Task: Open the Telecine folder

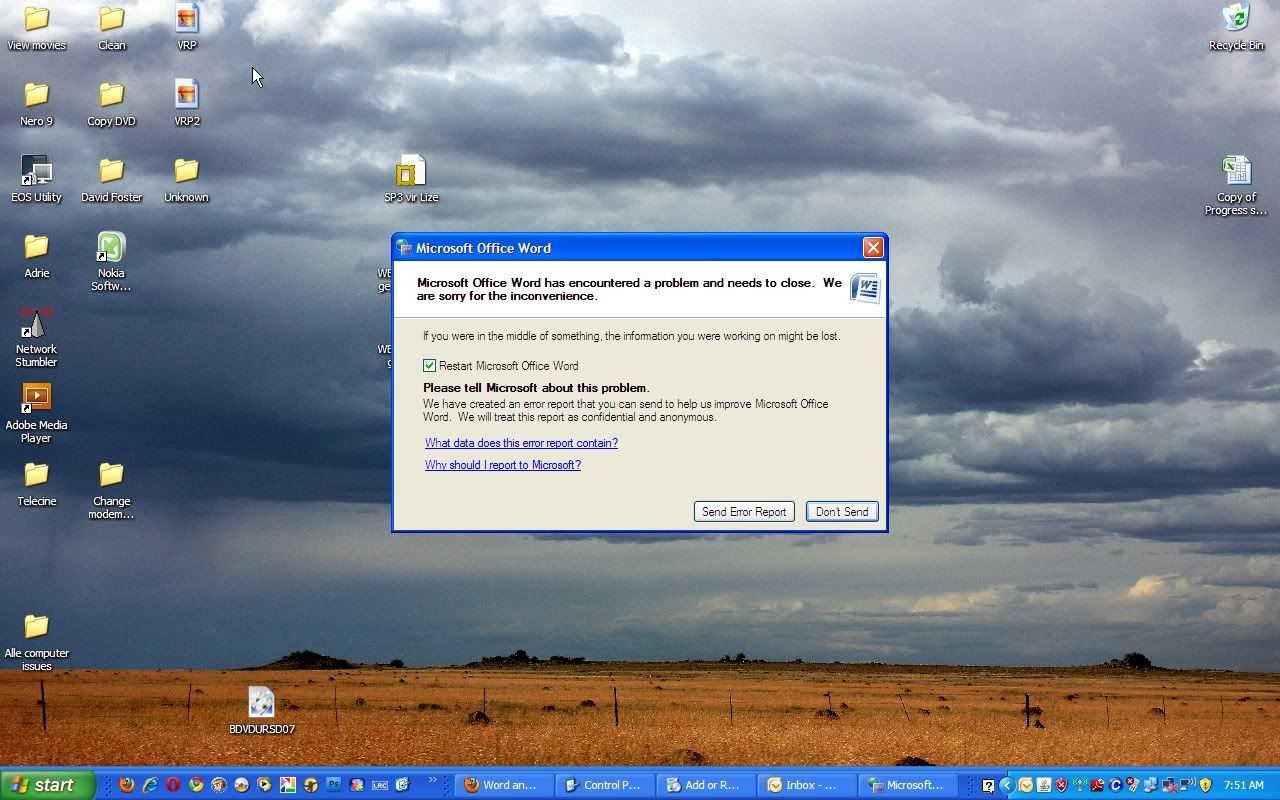Action: [36, 483]
